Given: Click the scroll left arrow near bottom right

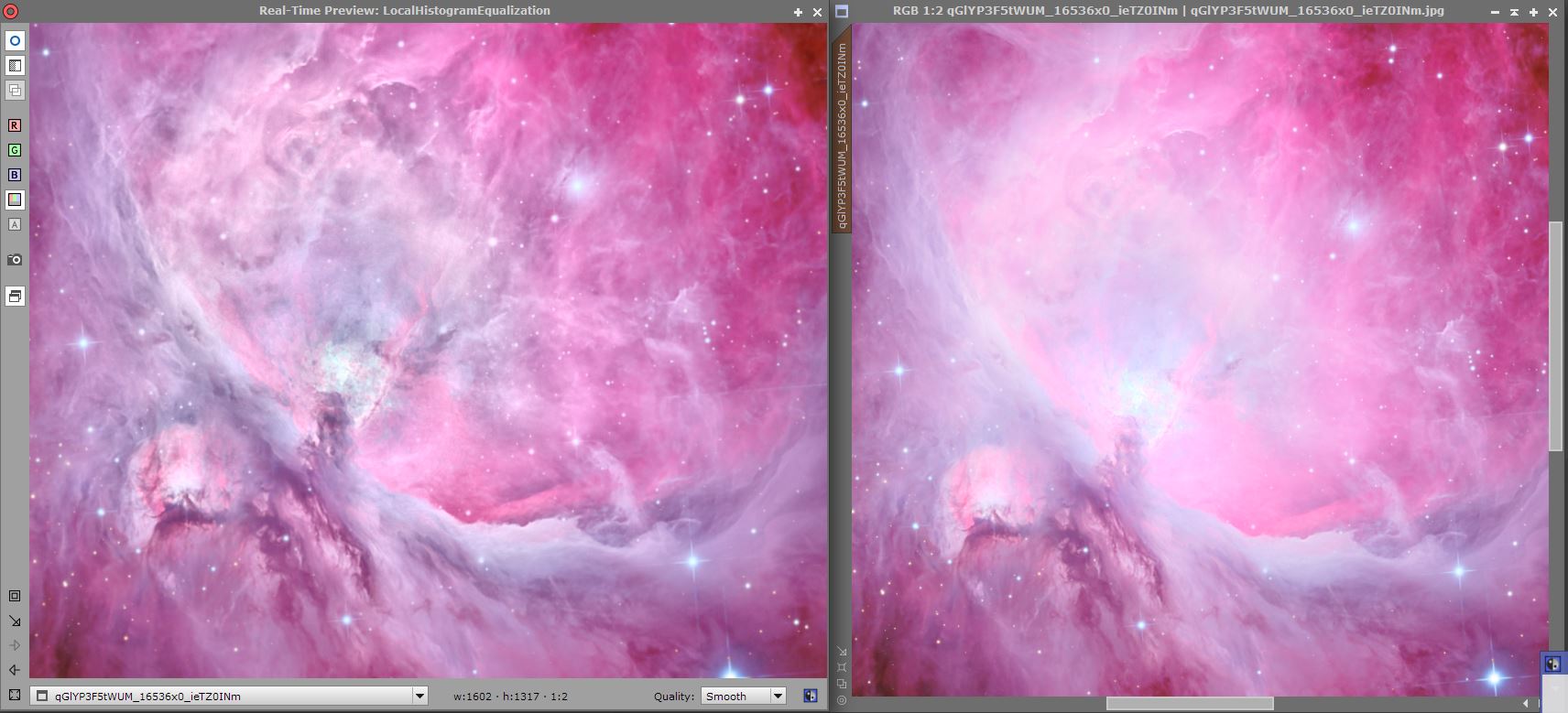Looking at the screenshot, I should pos(1526,703).
